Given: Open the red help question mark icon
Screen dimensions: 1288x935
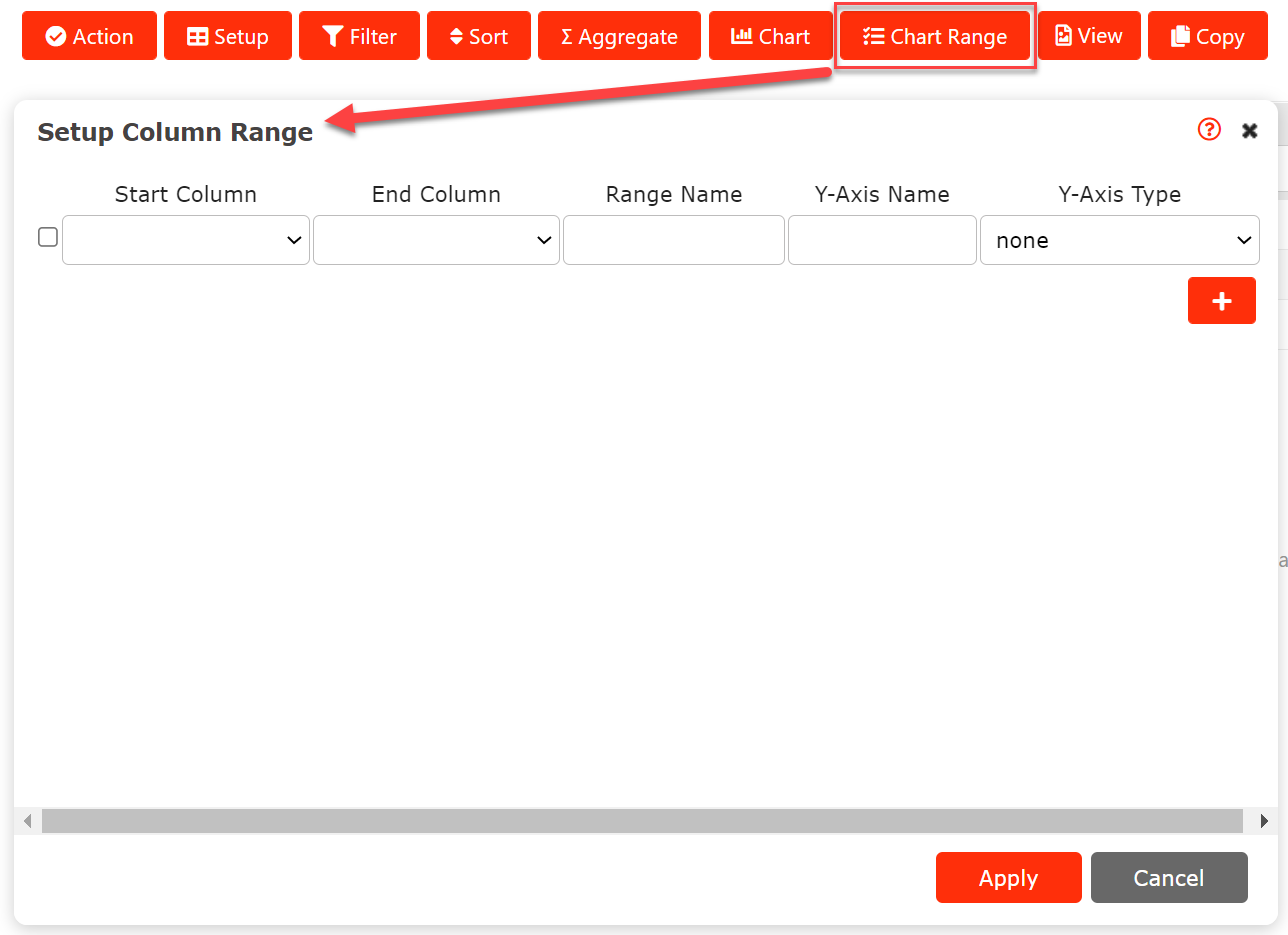Looking at the screenshot, I should [x=1209, y=130].
